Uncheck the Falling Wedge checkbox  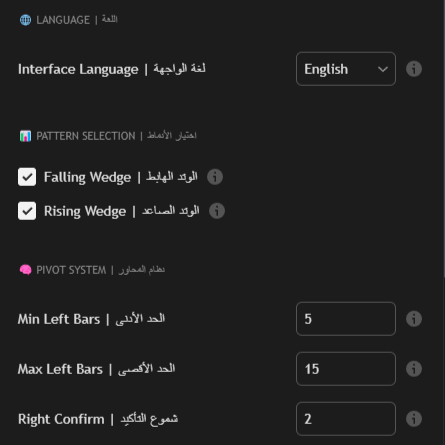click(x=27, y=177)
